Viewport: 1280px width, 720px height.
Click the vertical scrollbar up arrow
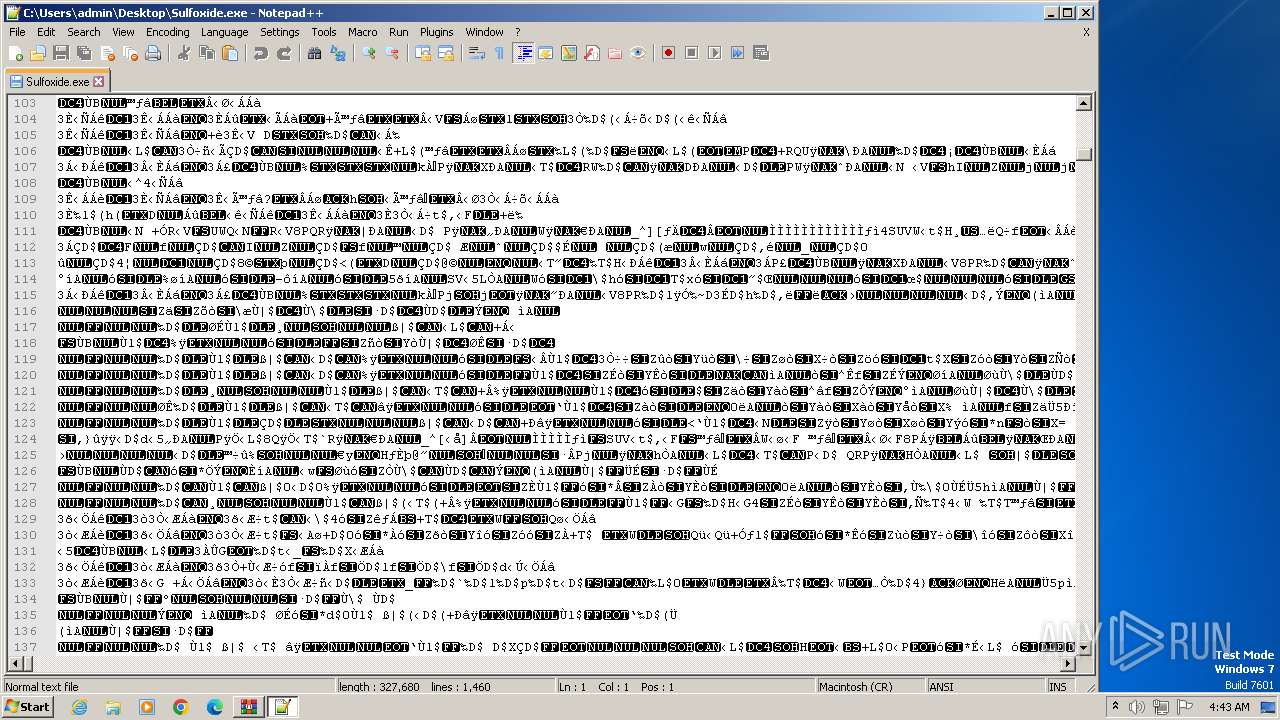[1084, 103]
